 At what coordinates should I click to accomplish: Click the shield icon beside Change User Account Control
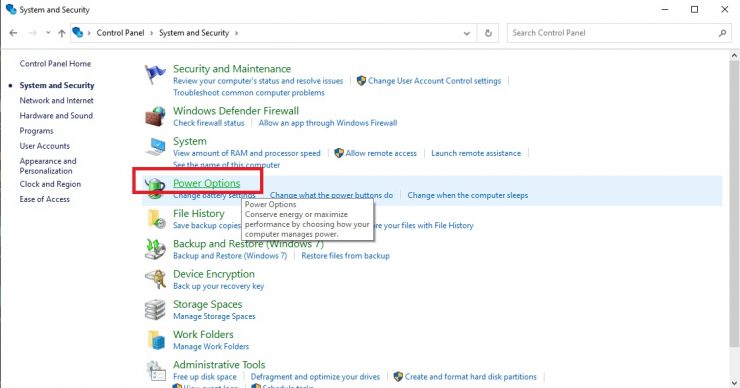point(362,81)
